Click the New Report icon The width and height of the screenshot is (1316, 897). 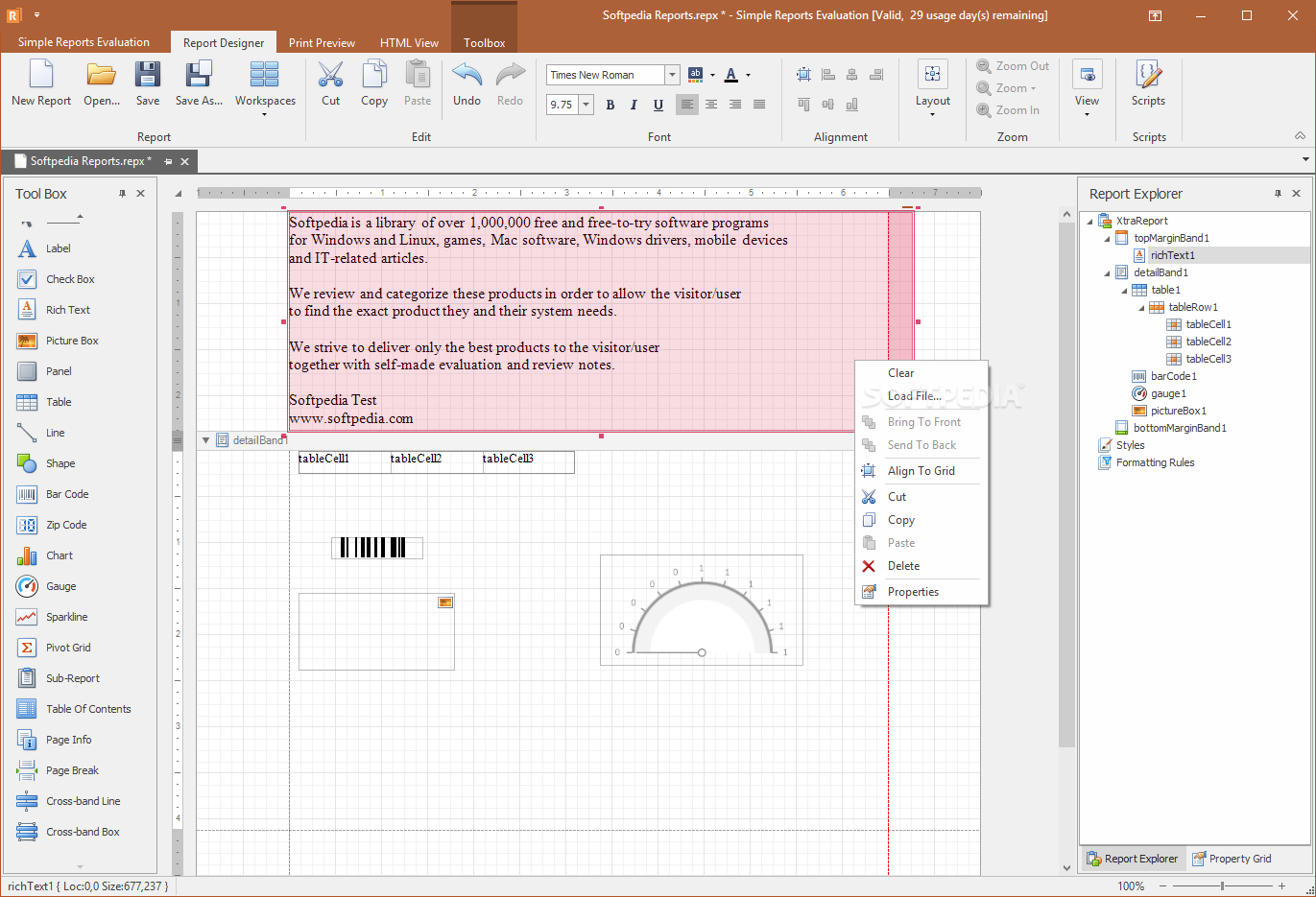[41, 74]
